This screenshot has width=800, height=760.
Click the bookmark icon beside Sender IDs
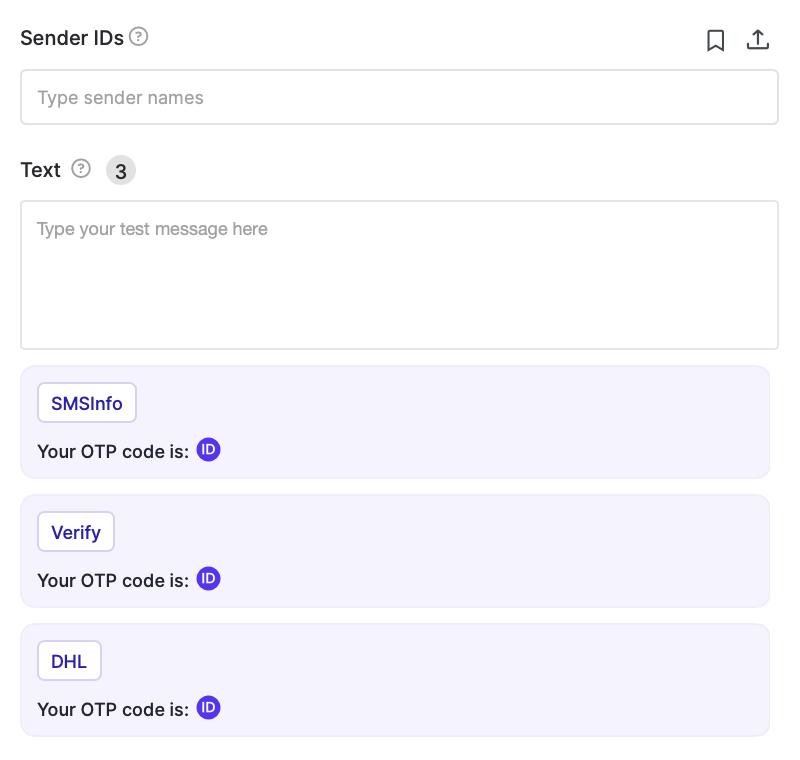[715, 40]
